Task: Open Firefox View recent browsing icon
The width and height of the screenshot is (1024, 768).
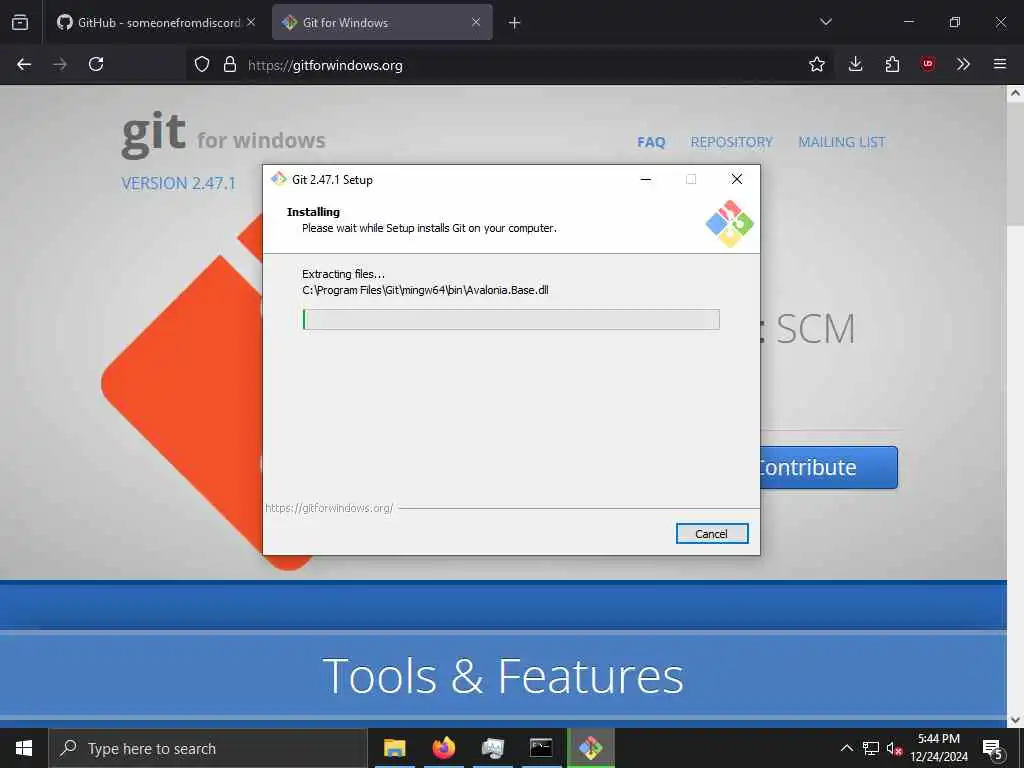Action: point(20,22)
